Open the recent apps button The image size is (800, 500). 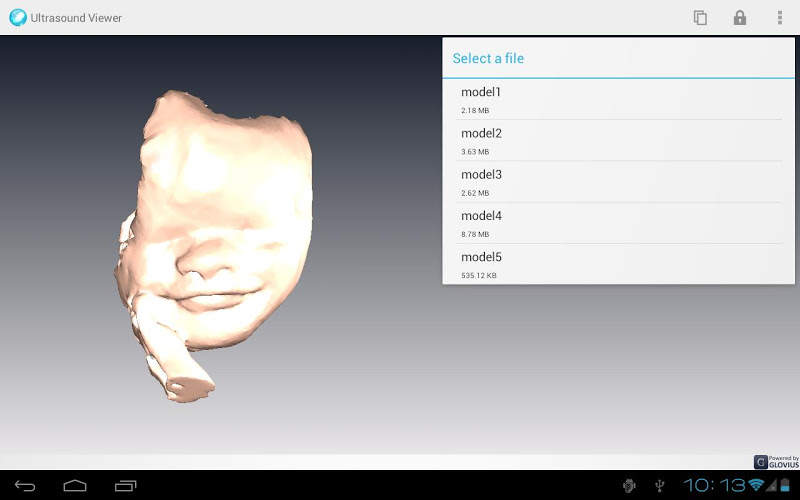pyautogui.click(x=126, y=486)
